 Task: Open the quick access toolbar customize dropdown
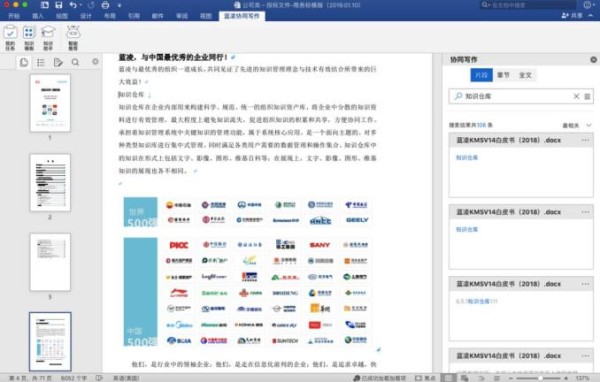(x=119, y=5)
